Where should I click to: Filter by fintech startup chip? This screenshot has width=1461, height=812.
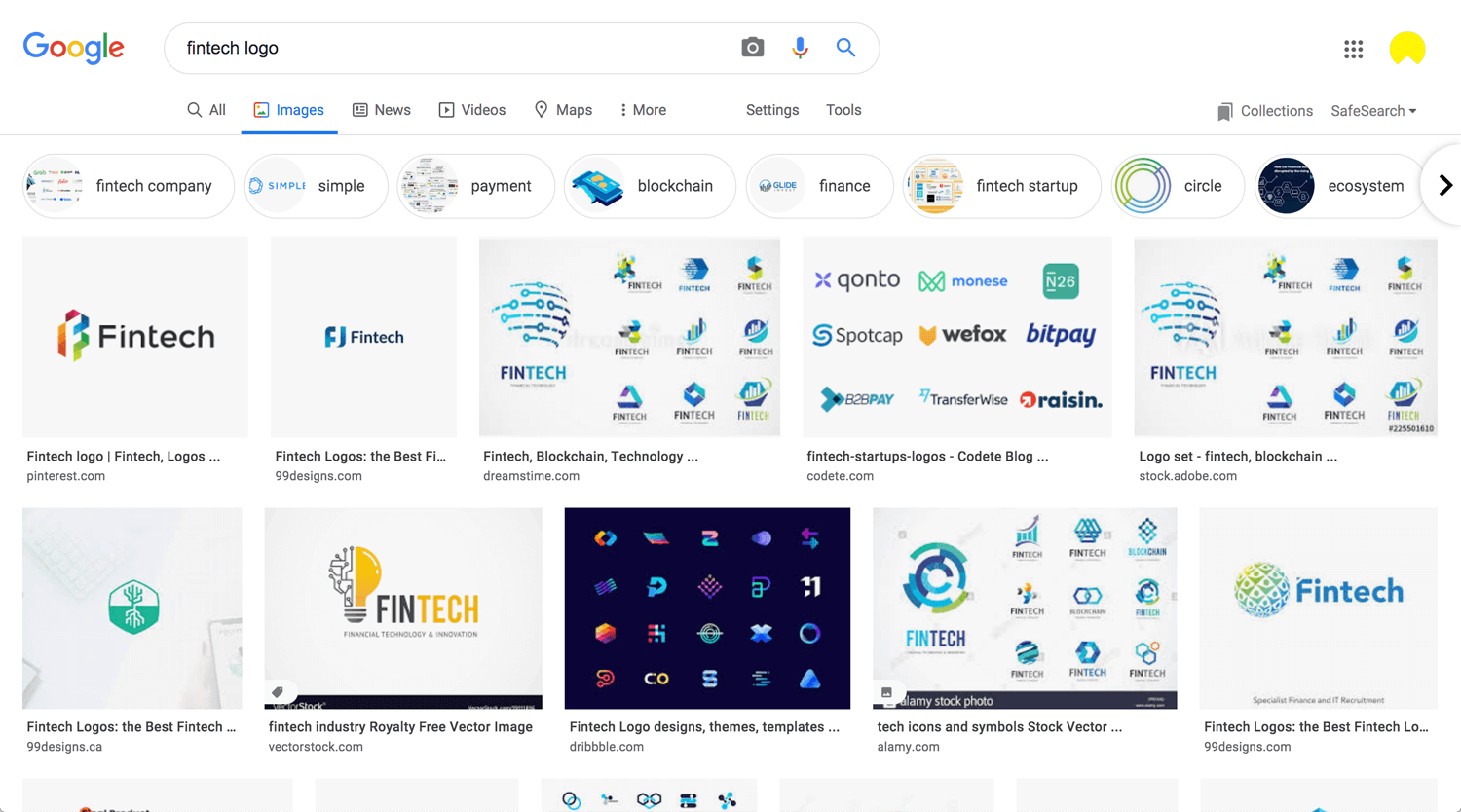tap(1002, 186)
